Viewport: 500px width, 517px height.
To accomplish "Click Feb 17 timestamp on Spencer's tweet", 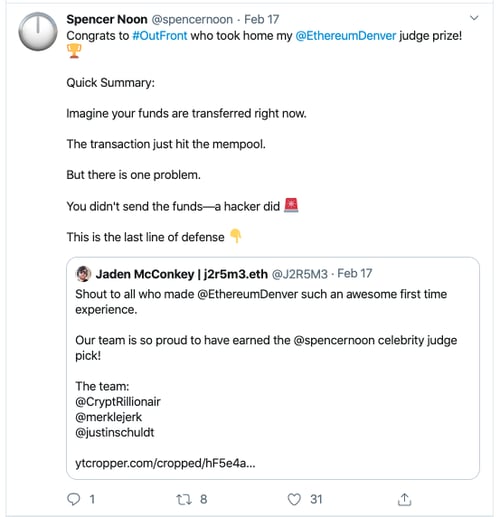I will pyautogui.click(x=261, y=19).
